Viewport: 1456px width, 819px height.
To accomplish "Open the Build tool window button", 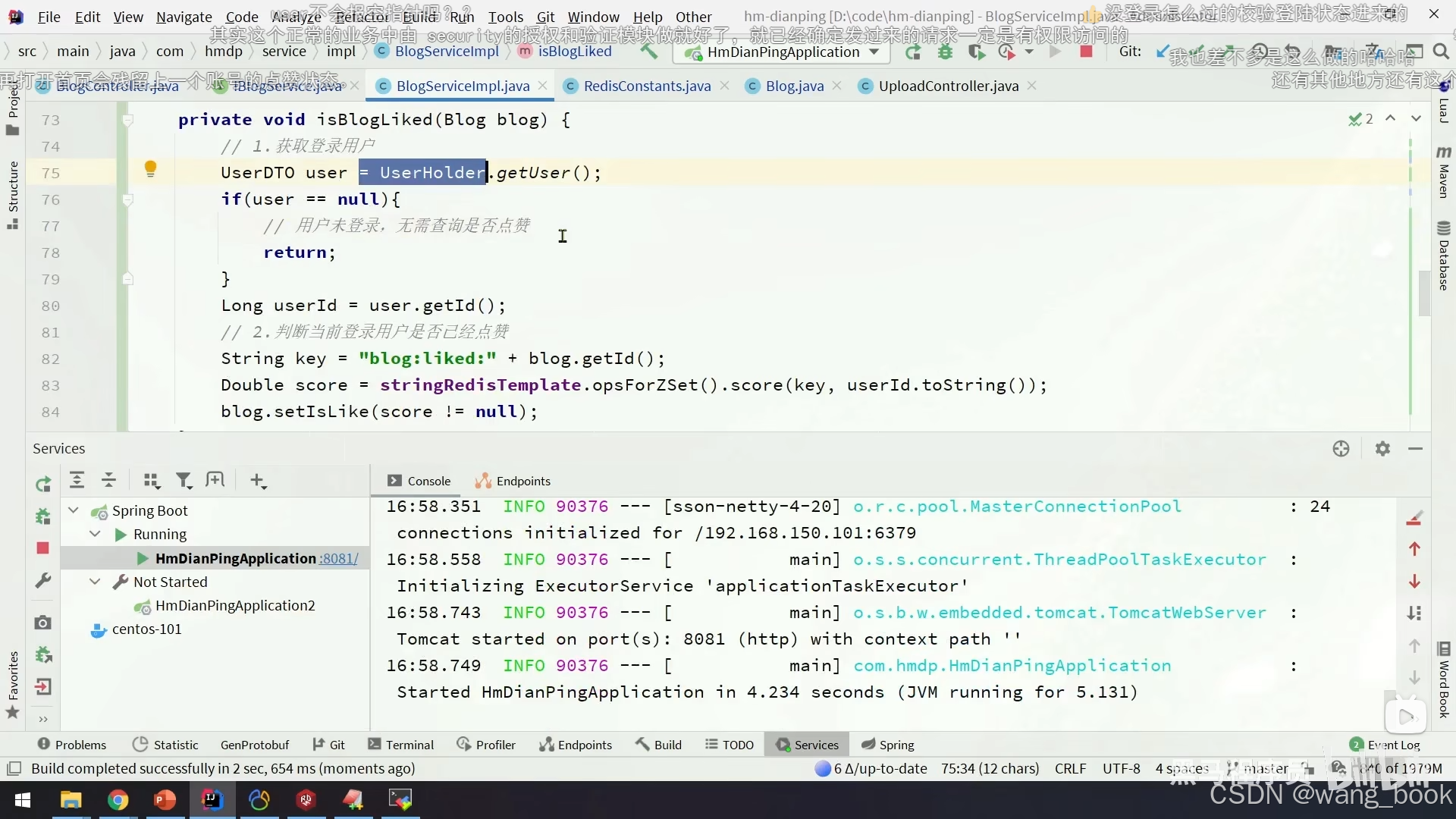I will [658, 745].
